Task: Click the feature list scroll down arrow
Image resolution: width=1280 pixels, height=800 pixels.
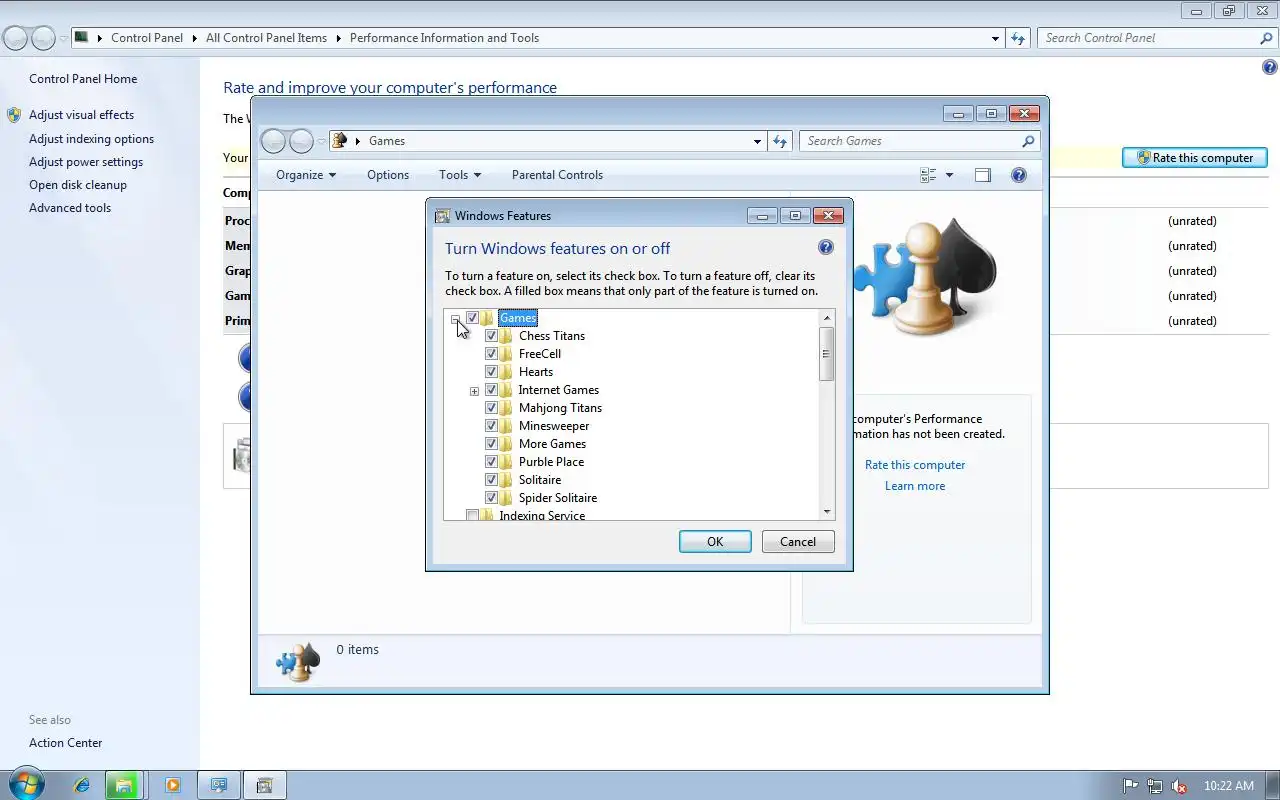Action: coord(826,512)
